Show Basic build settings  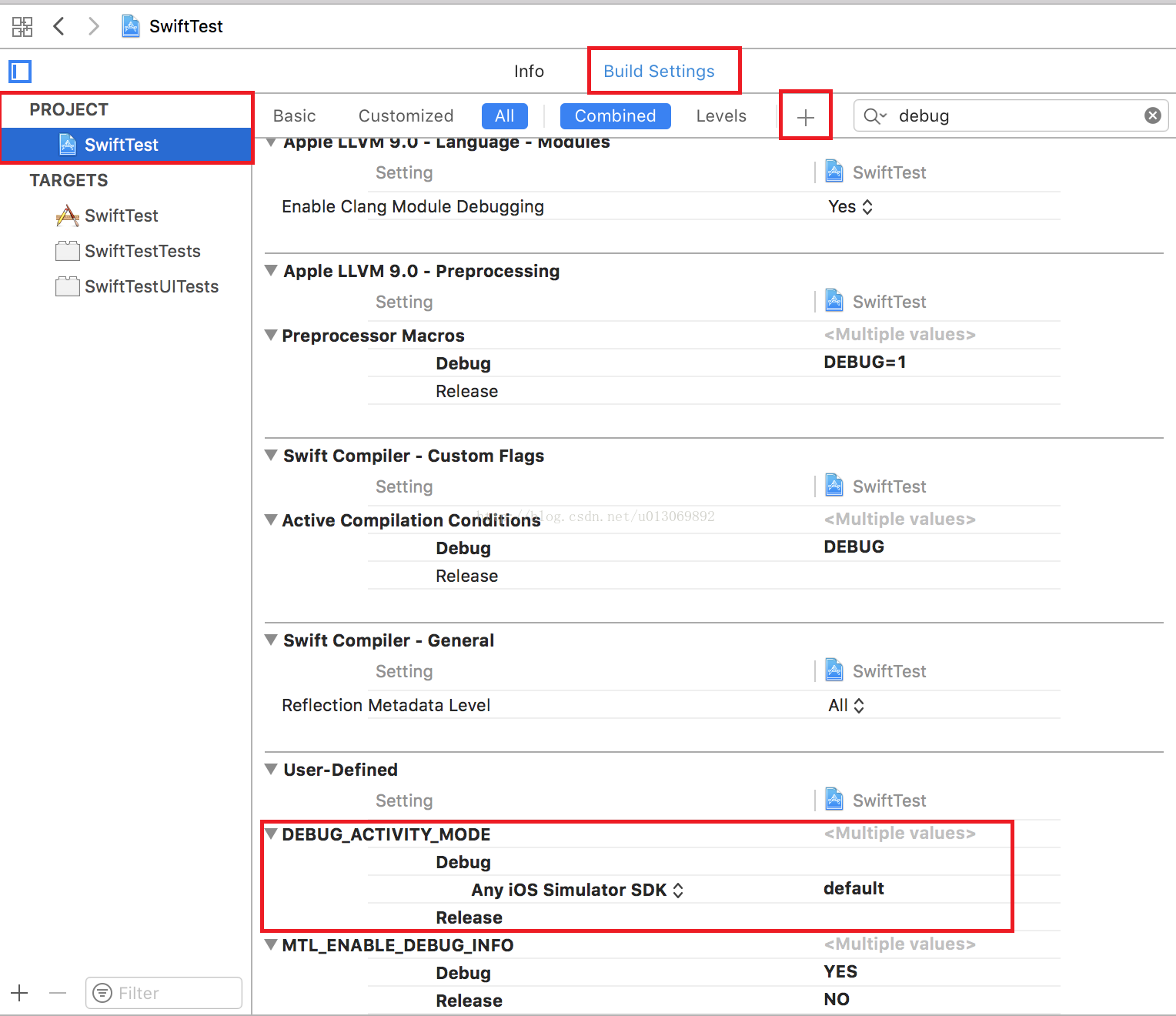(294, 115)
